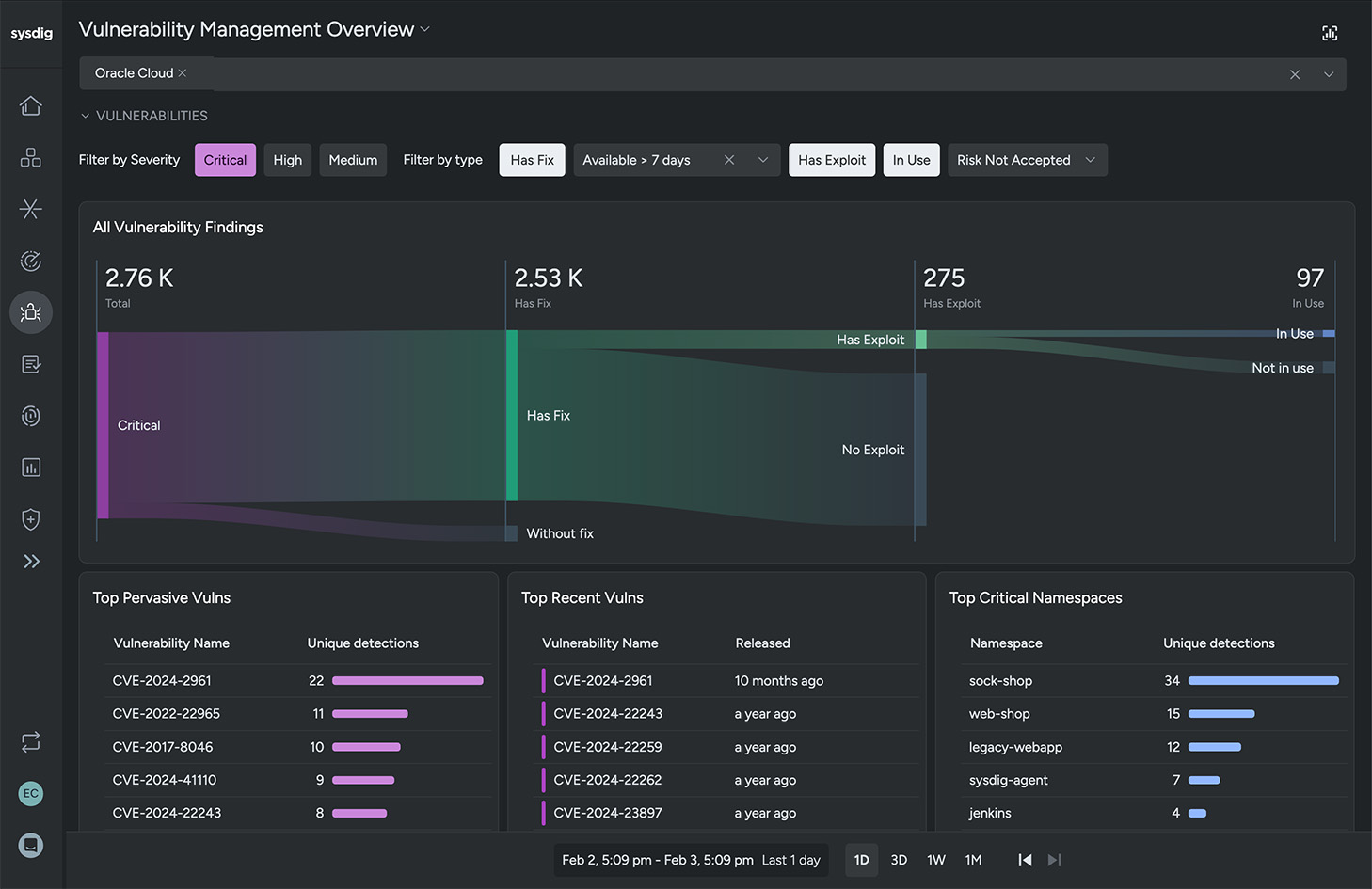Open the Policies document icon in sidebar
Viewport: 1372px width, 889px height.
tap(31, 364)
